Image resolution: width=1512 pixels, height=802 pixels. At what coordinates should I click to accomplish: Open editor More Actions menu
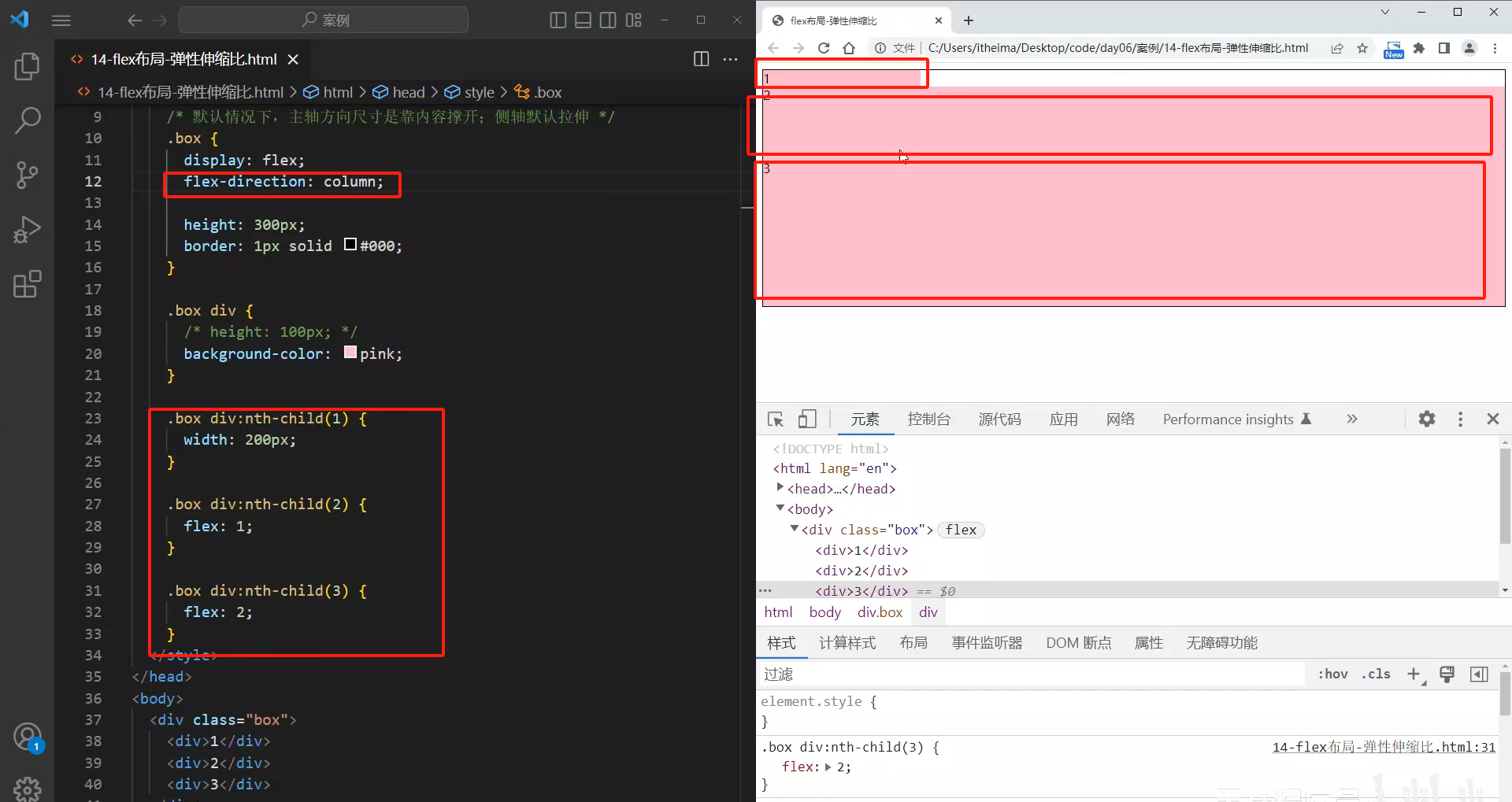(731, 59)
